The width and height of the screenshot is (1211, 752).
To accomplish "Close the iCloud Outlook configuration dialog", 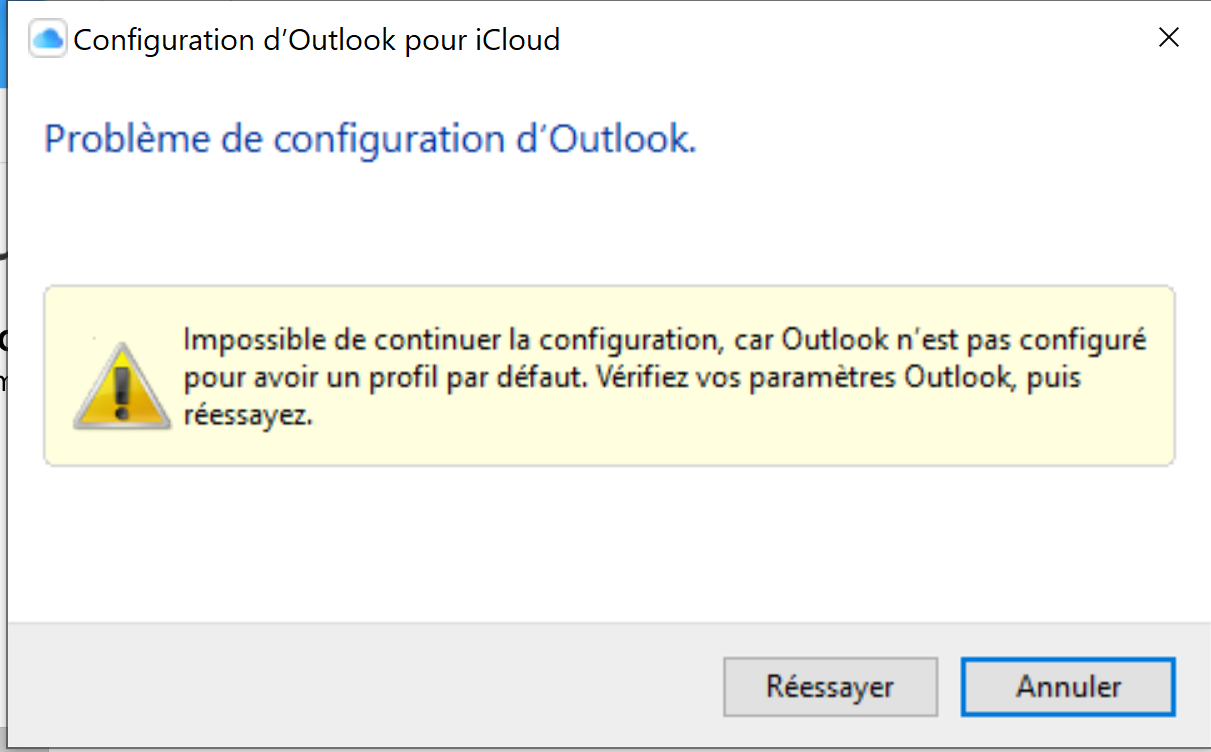I will click(x=1167, y=39).
